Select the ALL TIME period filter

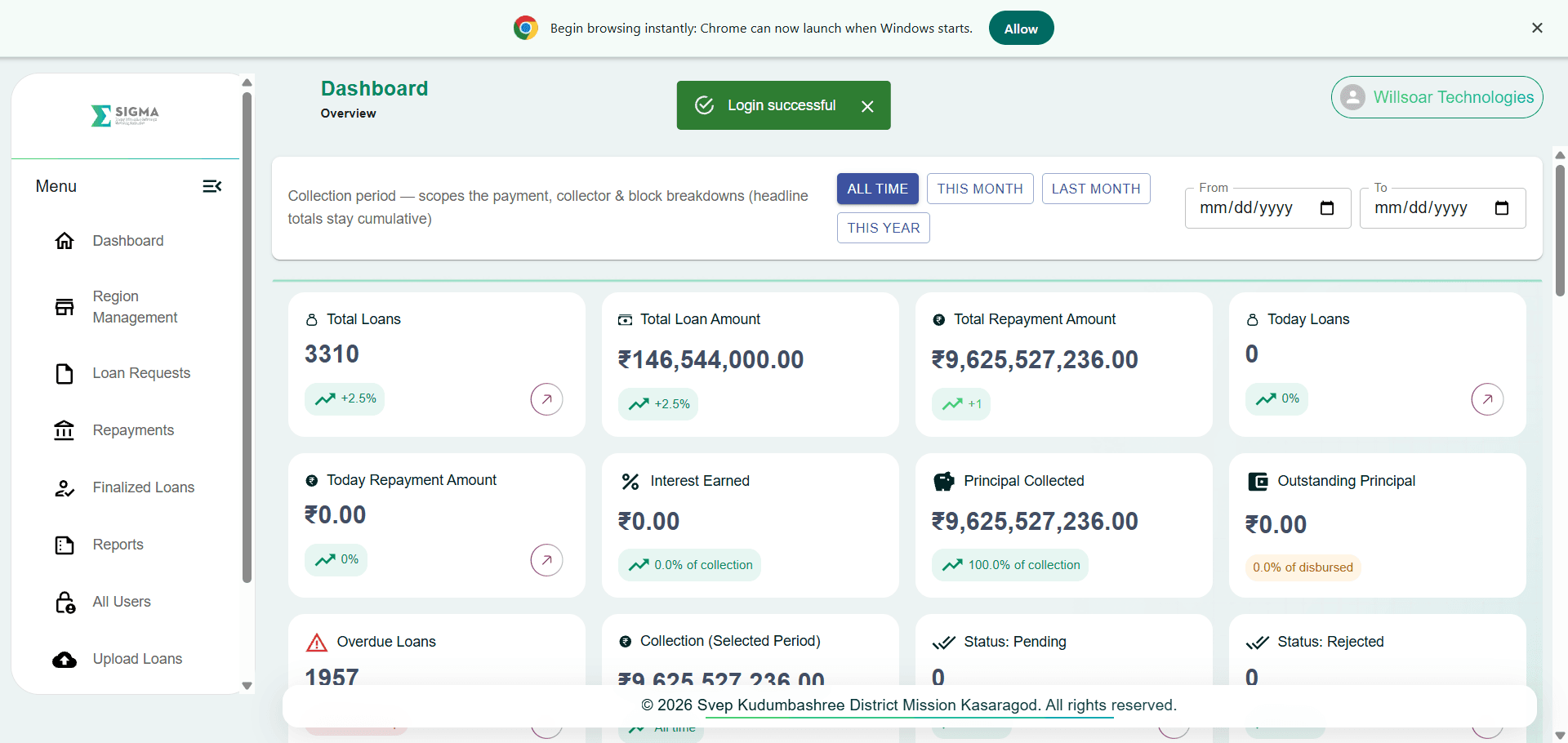pyautogui.click(x=877, y=189)
